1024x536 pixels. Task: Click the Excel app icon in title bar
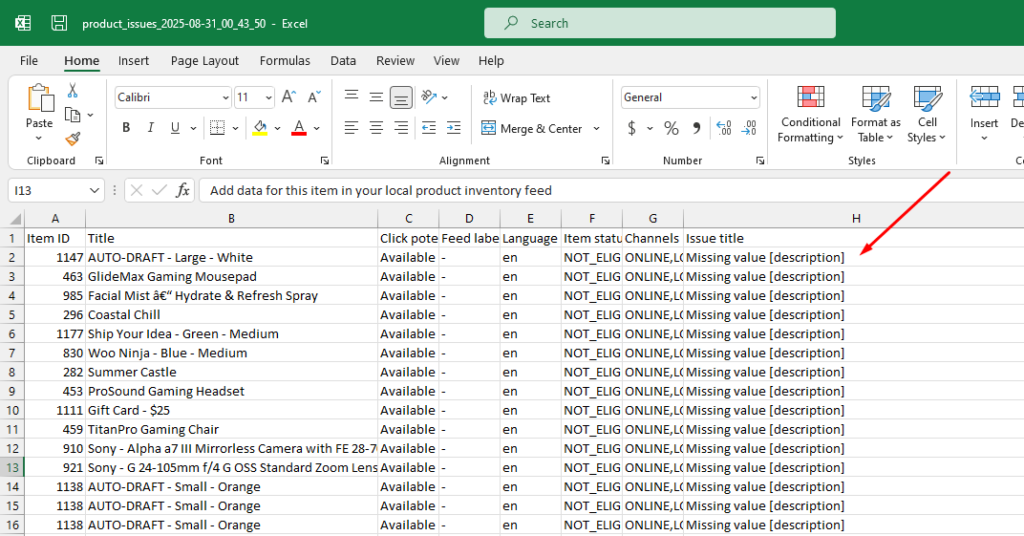click(x=23, y=24)
